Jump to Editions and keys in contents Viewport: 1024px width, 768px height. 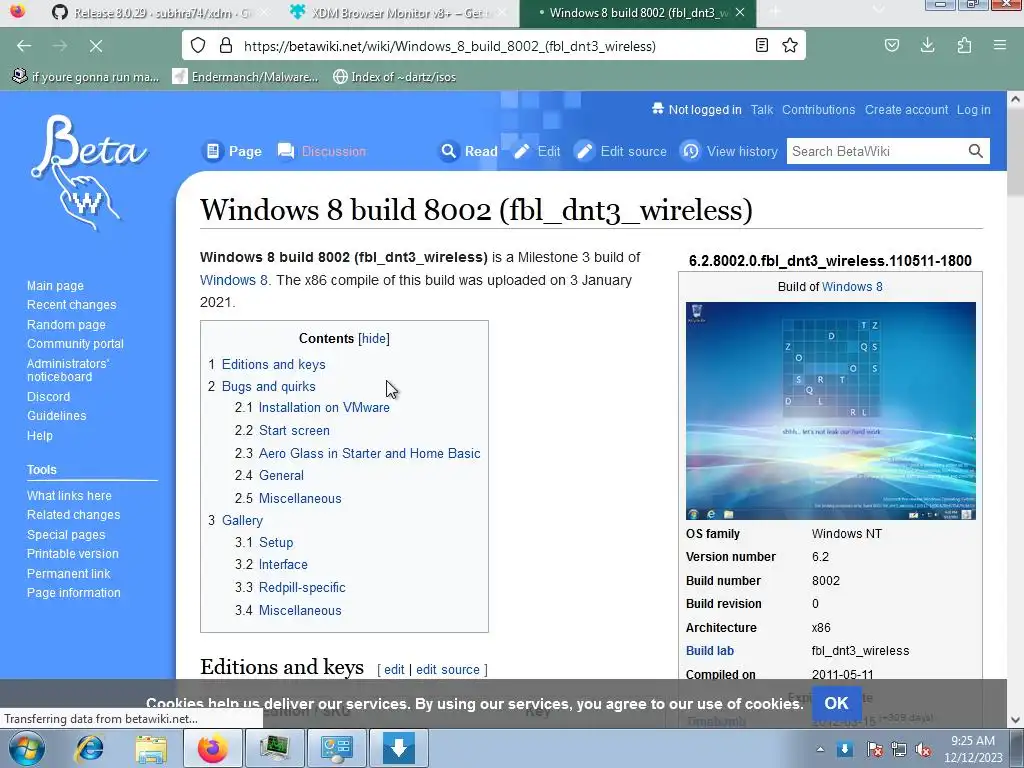(274, 364)
